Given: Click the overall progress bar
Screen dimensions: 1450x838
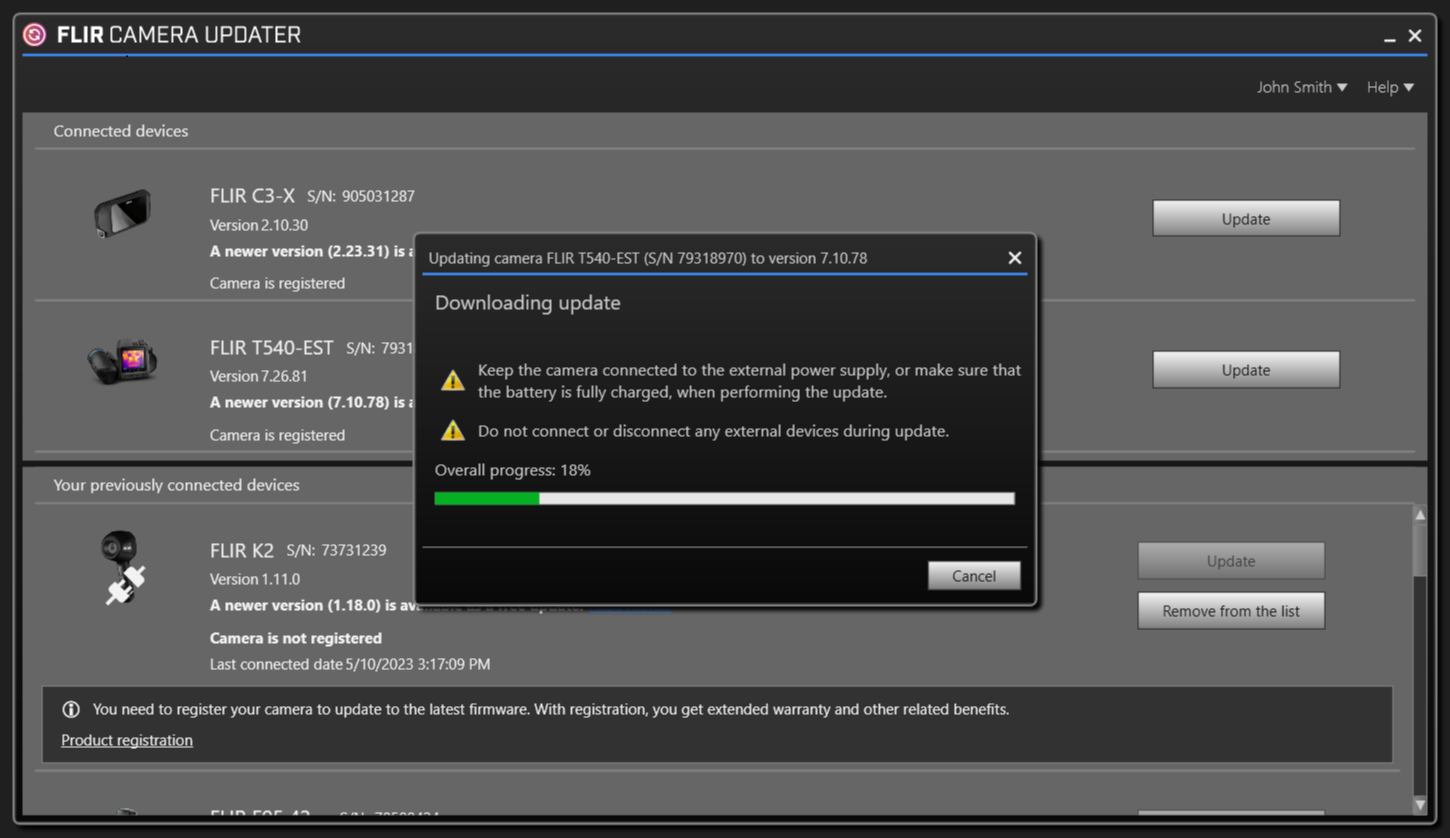Looking at the screenshot, I should (x=724, y=498).
